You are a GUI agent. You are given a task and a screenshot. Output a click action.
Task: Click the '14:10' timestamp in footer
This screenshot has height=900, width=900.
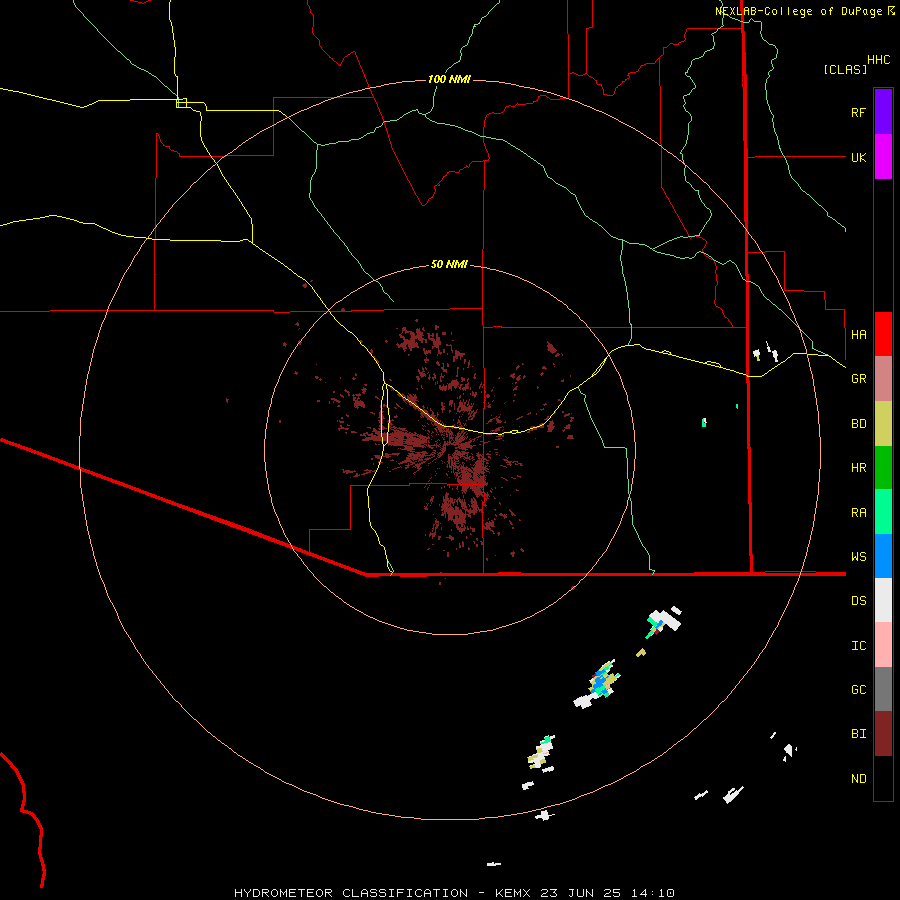click(652, 893)
